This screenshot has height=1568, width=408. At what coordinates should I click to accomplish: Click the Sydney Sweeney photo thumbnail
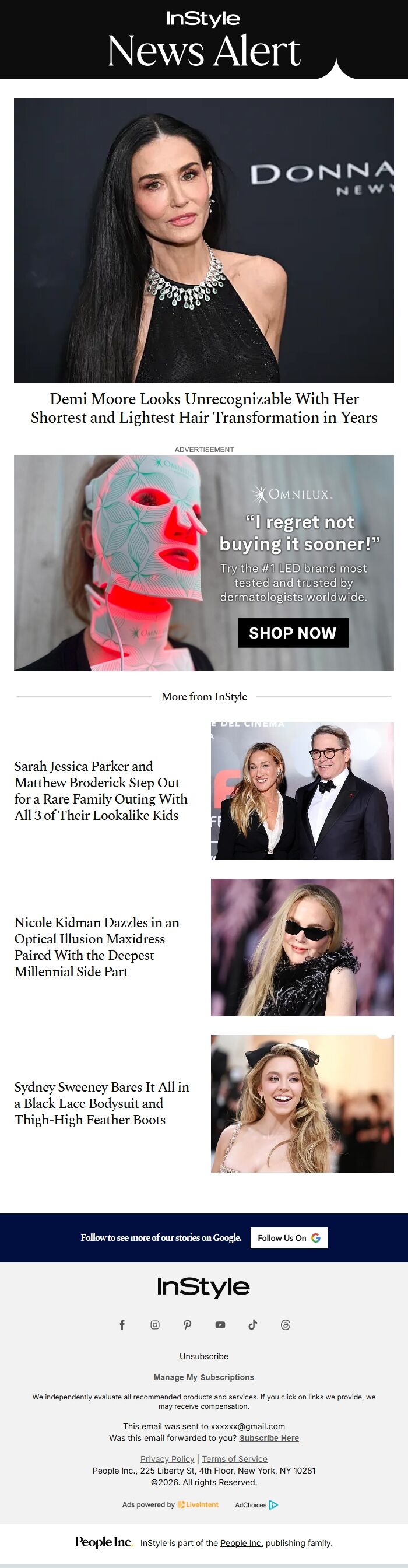point(302,1104)
